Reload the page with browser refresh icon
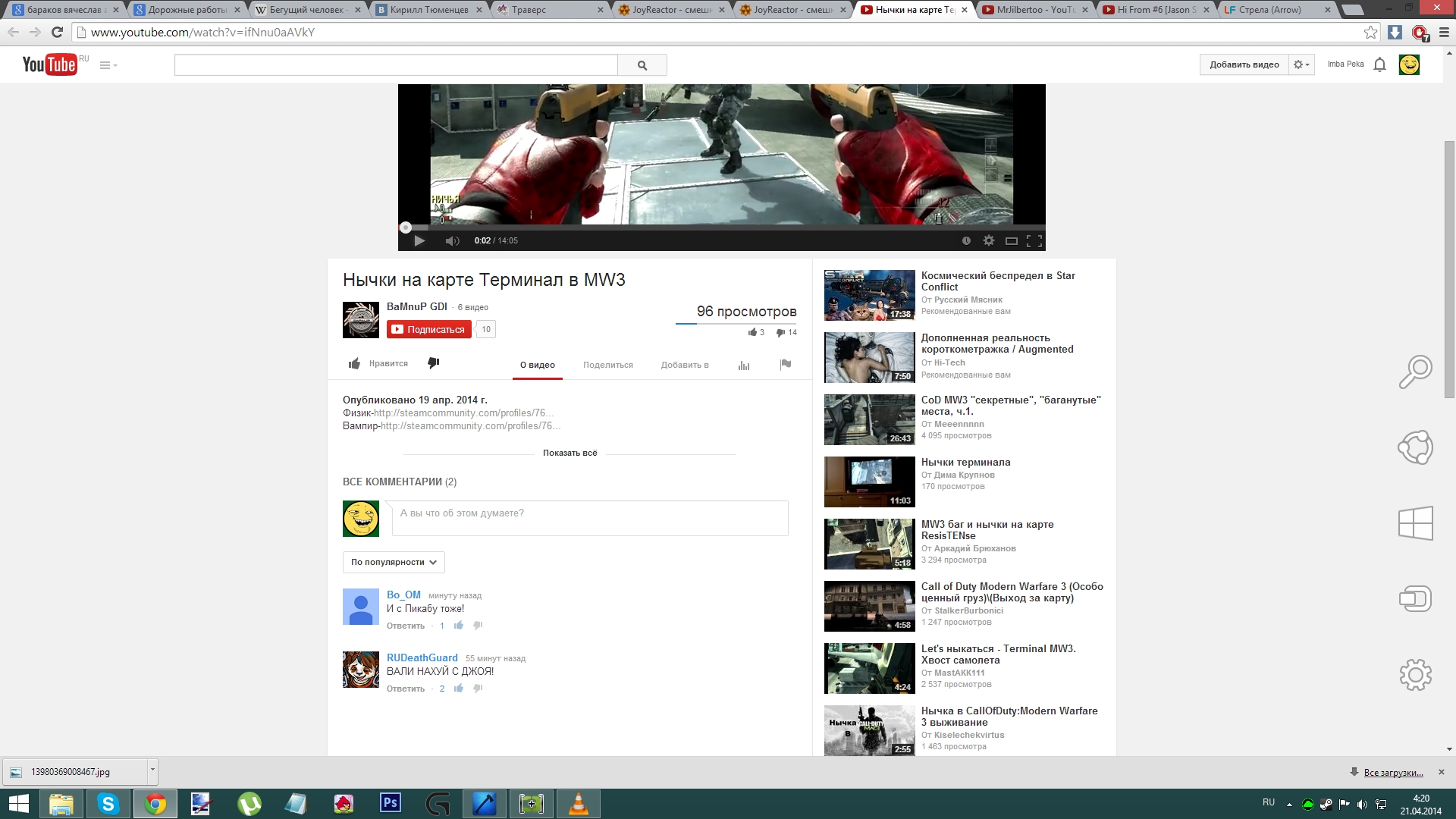This screenshot has height=819, width=1456. click(57, 32)
